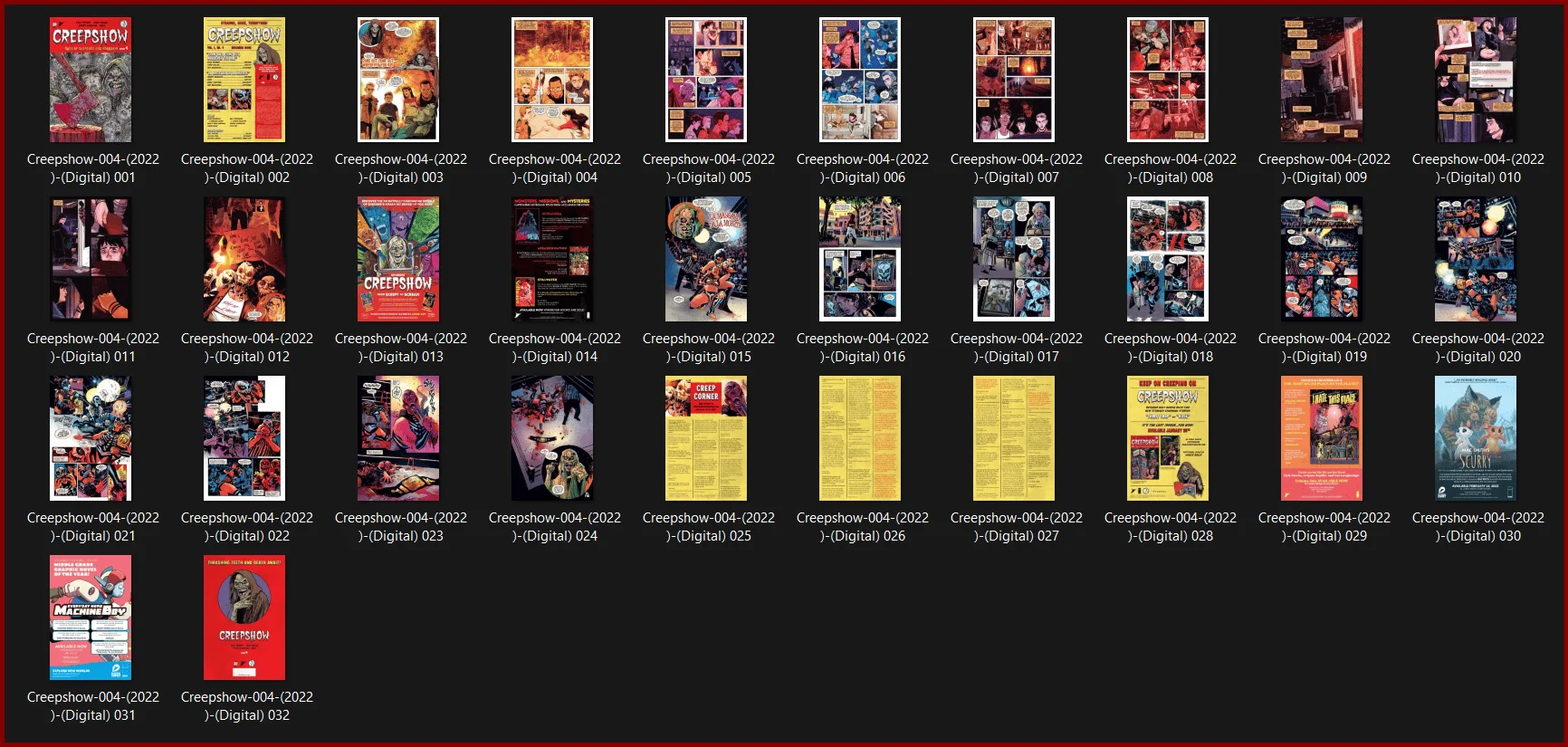Select the label ending in (Digital) 008

tap(1171, 168)
